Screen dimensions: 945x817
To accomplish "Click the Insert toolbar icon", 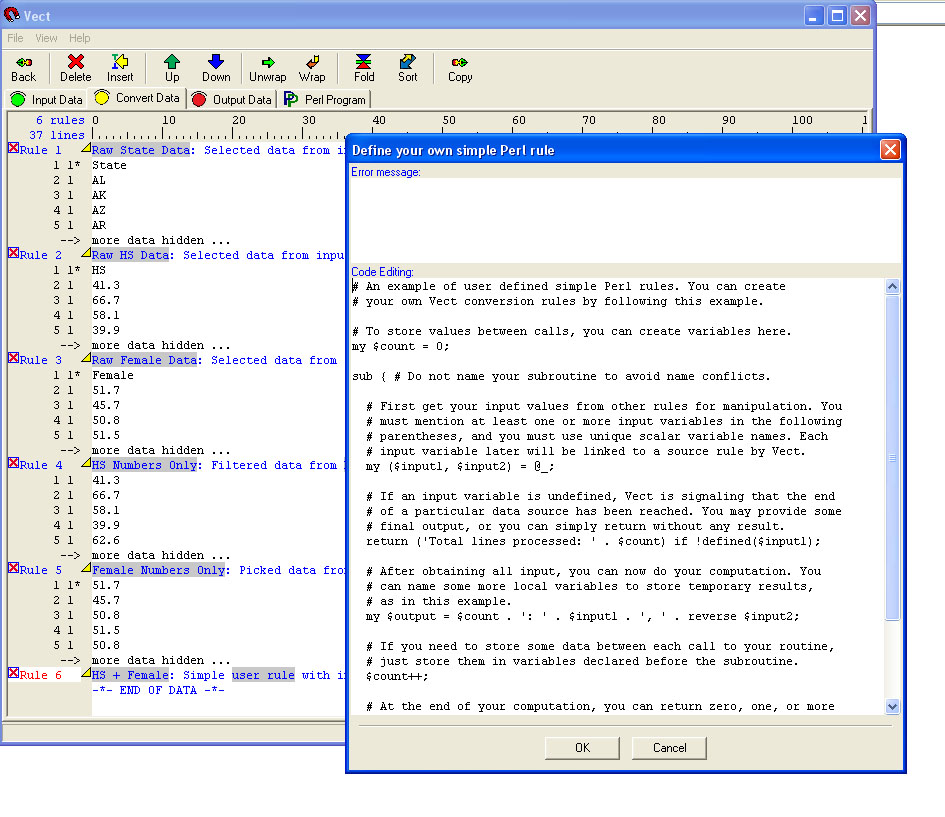I will click(x=120, y=68).
